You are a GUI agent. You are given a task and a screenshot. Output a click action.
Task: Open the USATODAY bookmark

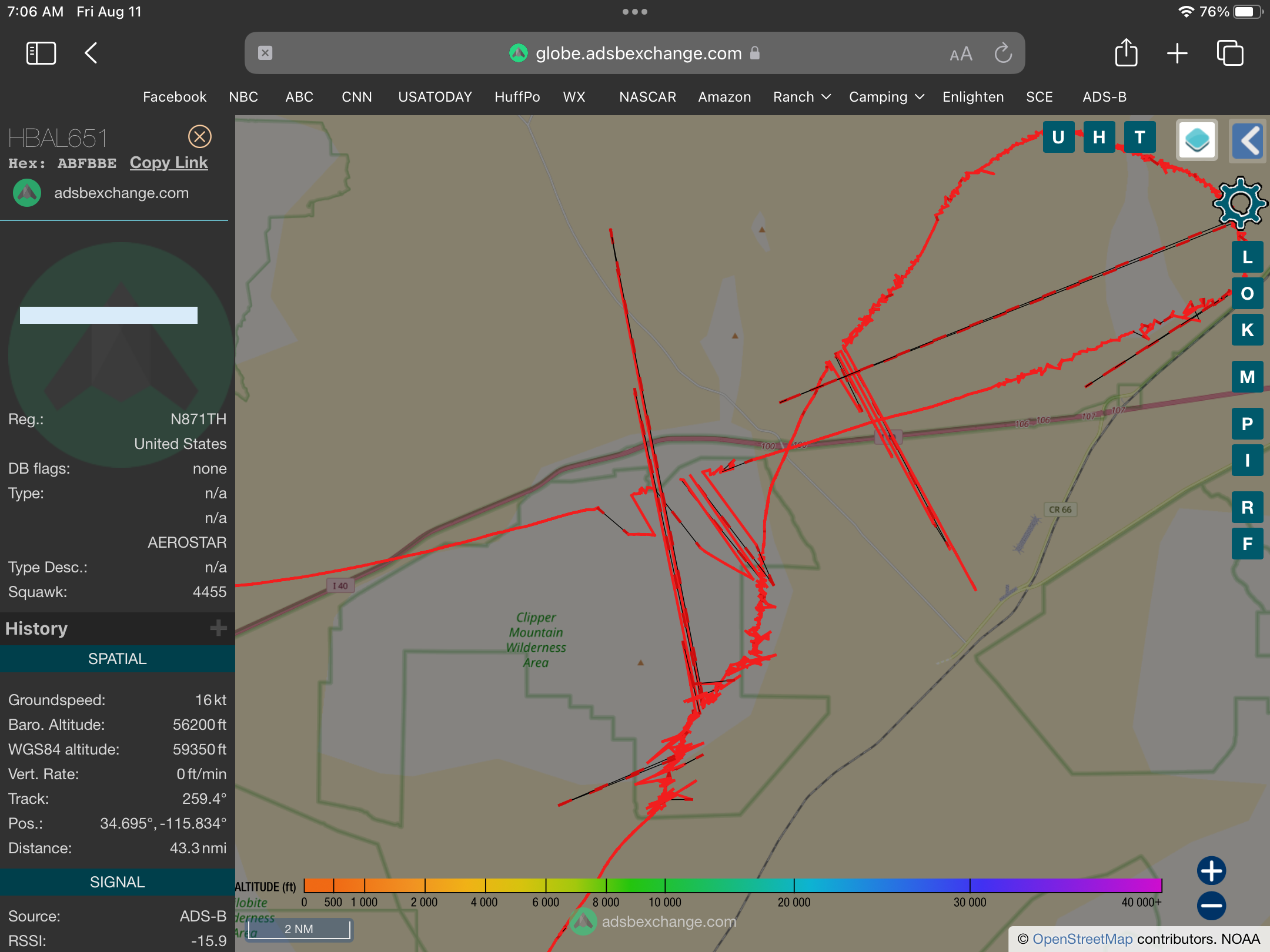click(x=435, y=97)
